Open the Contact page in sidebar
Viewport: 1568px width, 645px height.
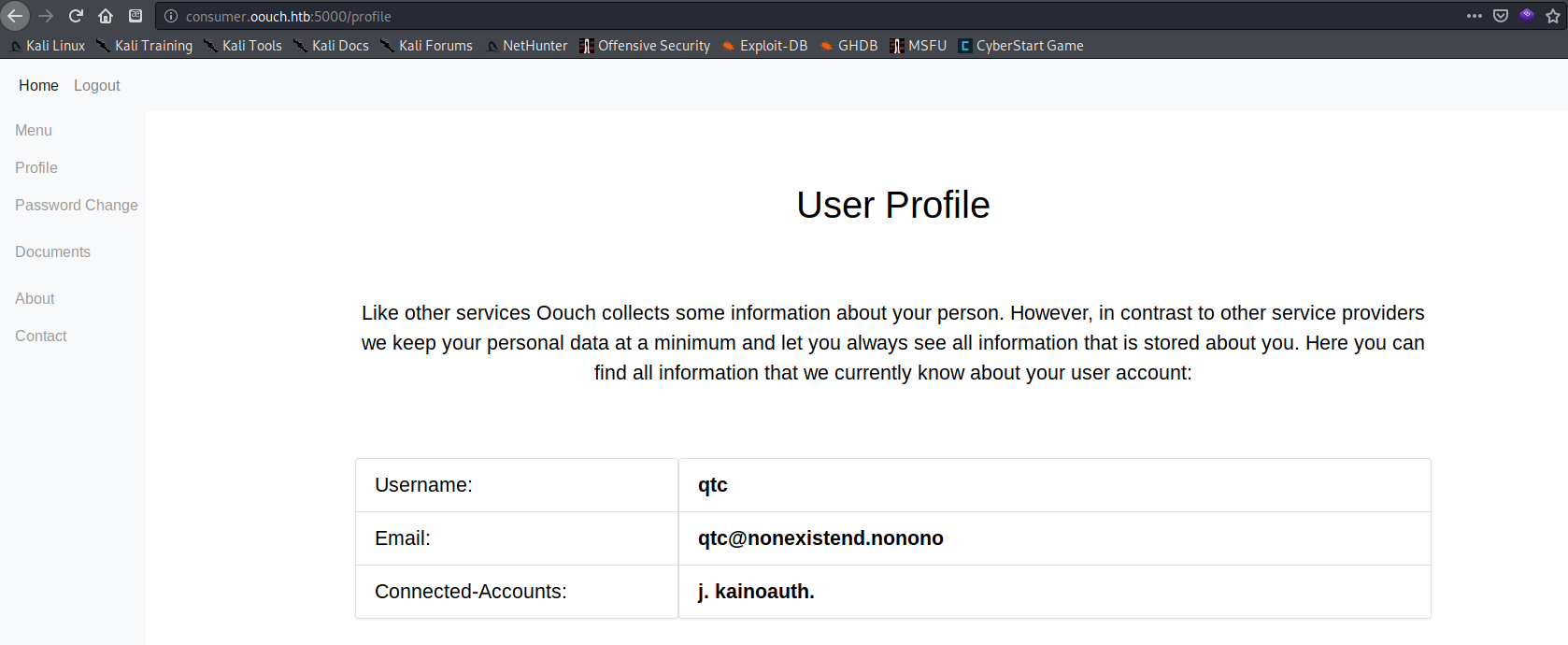coord(41,336)
